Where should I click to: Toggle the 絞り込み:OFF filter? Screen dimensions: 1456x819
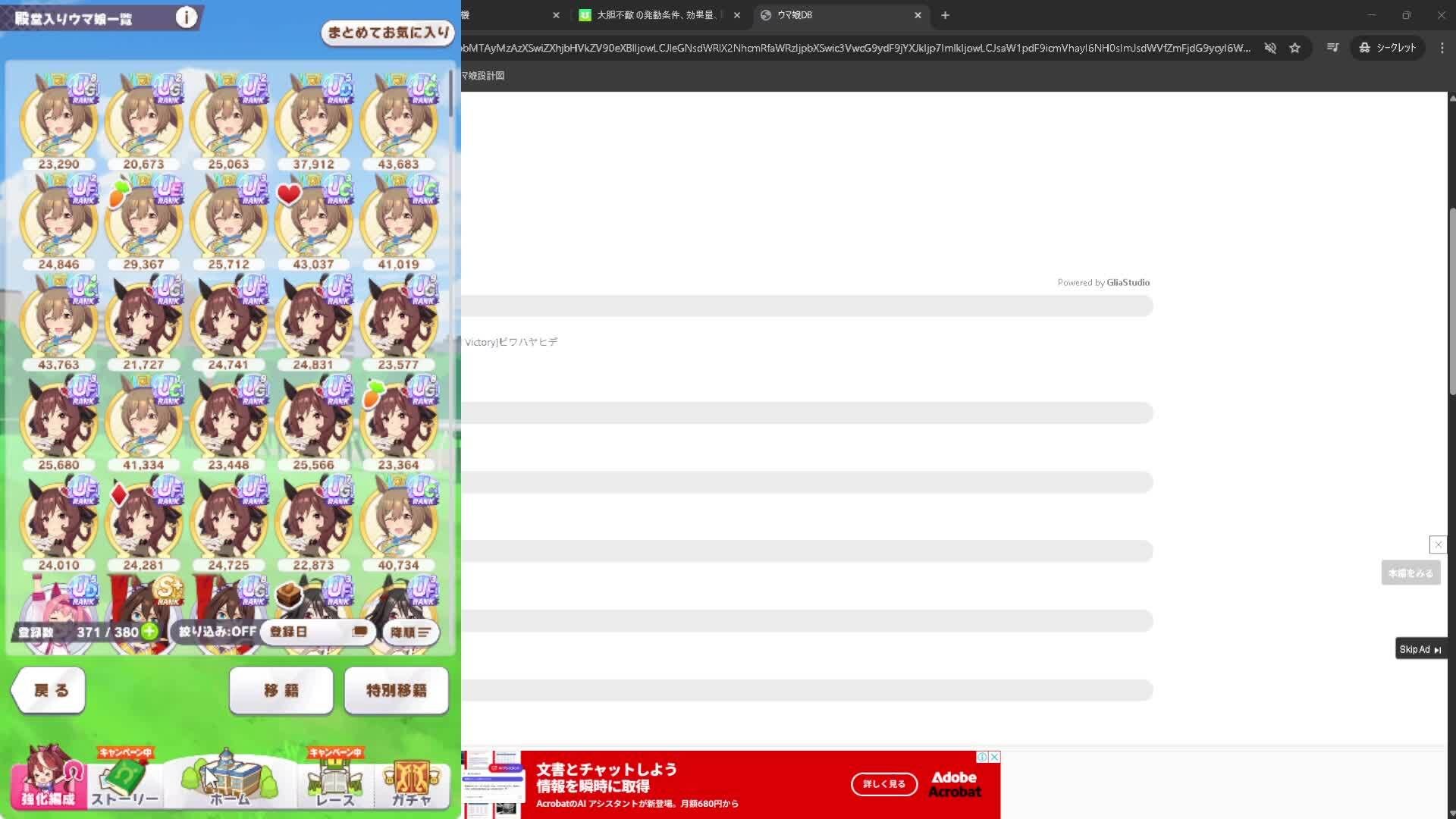point(218,632)
